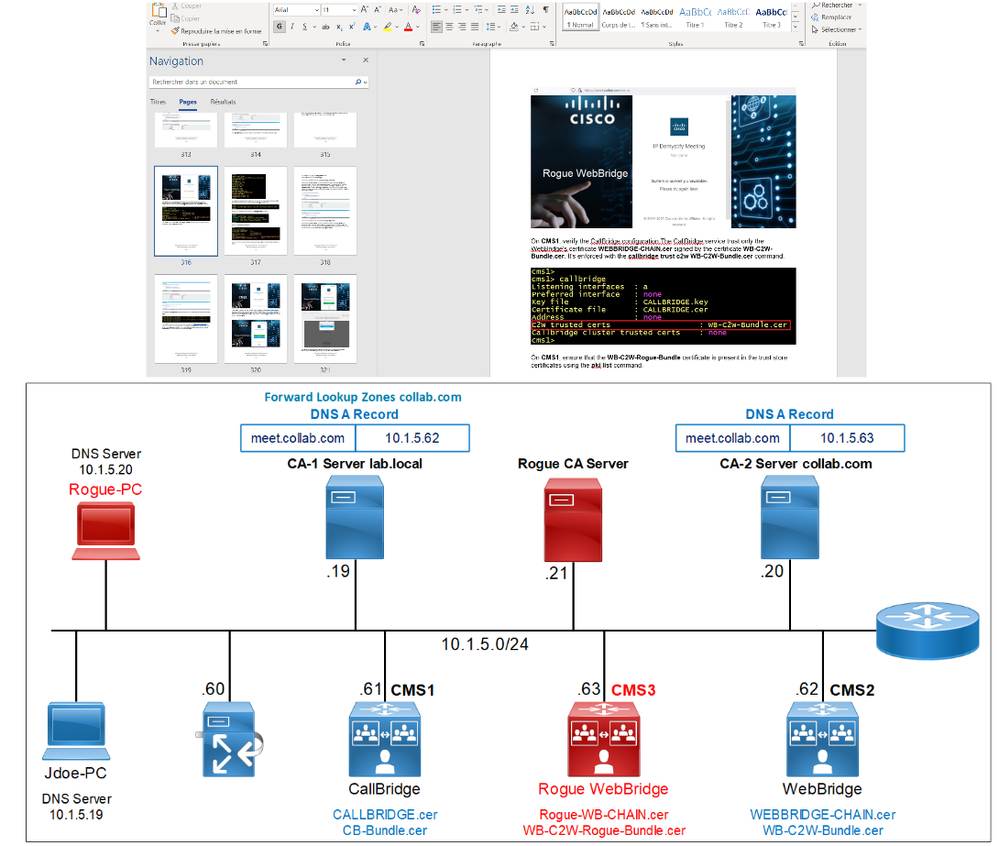This screenshot has width=999, height=846.
Task: Justify the text
Action: (475, 27)
